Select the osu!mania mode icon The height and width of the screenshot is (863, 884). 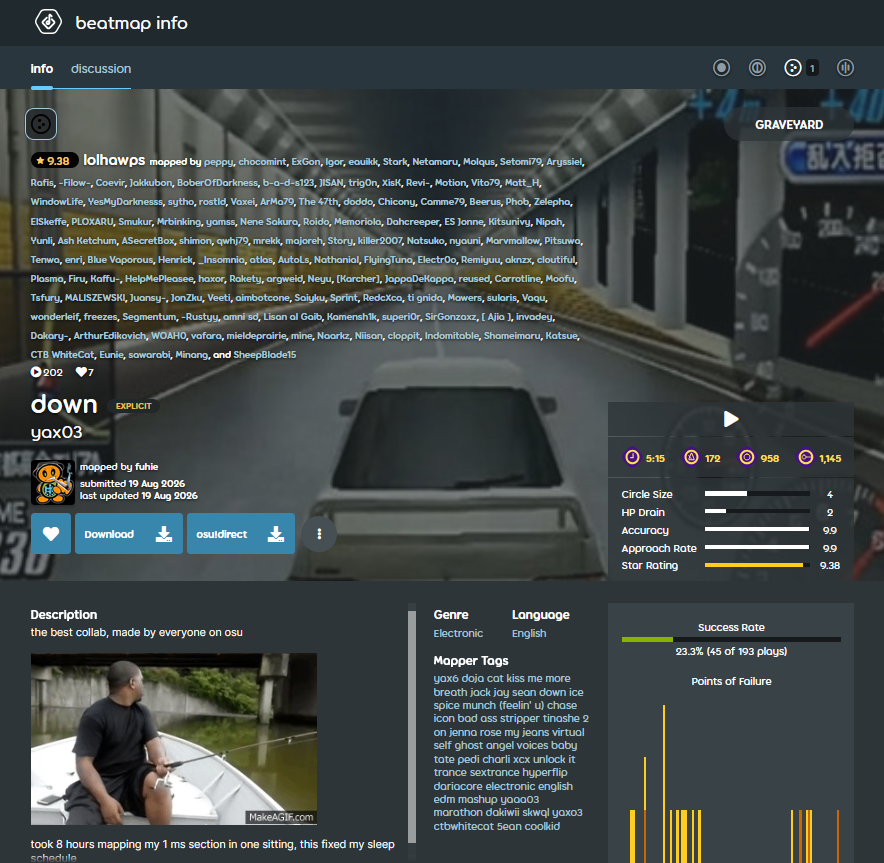tap(845, 68)
